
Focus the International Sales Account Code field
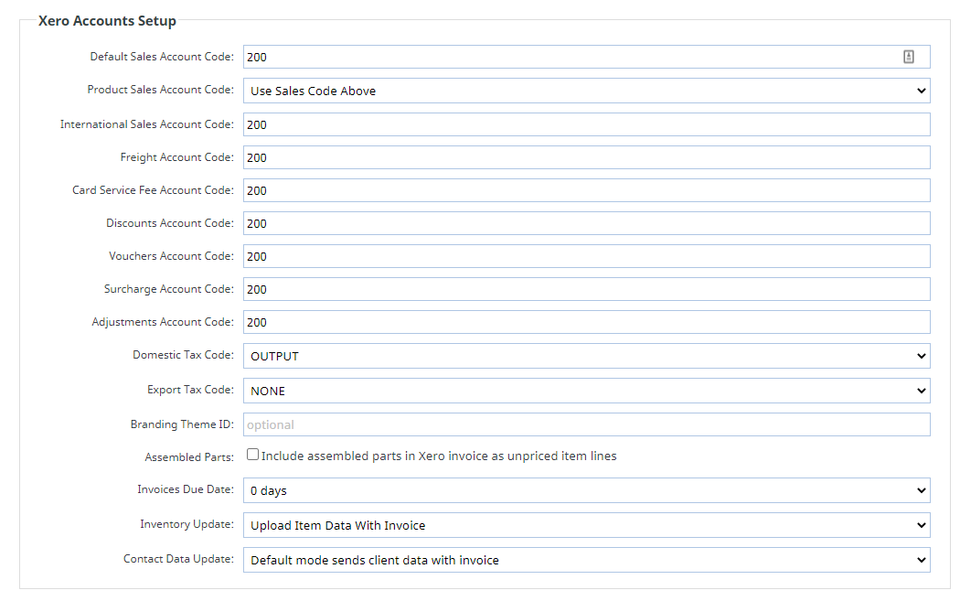click(x=586, y=124)
